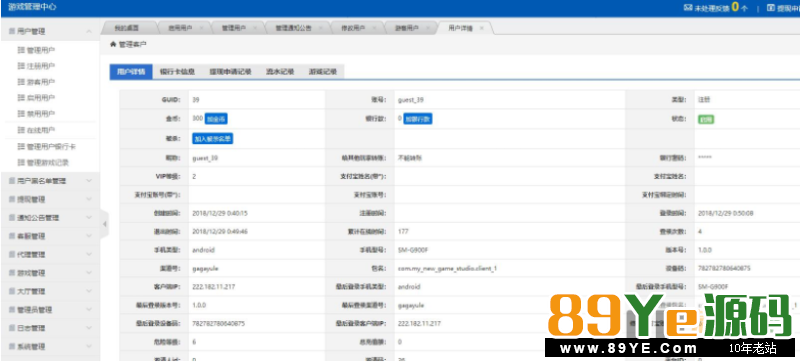
Task: Close the 管理通知公告 tab with its X
Action: click(321, 29)
